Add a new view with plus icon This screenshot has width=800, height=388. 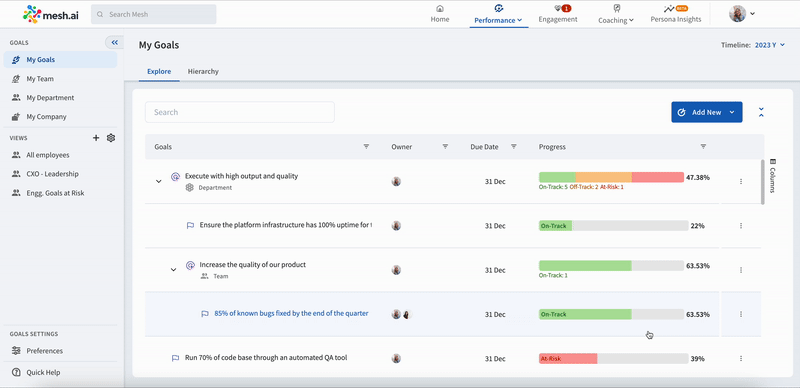[x=96, y=138]
